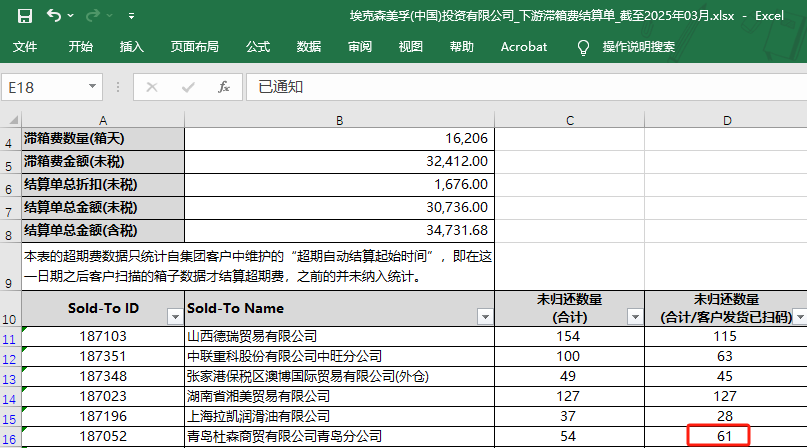Click cell 结算单总折扣(未税)
This screenshot has width=807, height=448.
[x=103, y=184]
